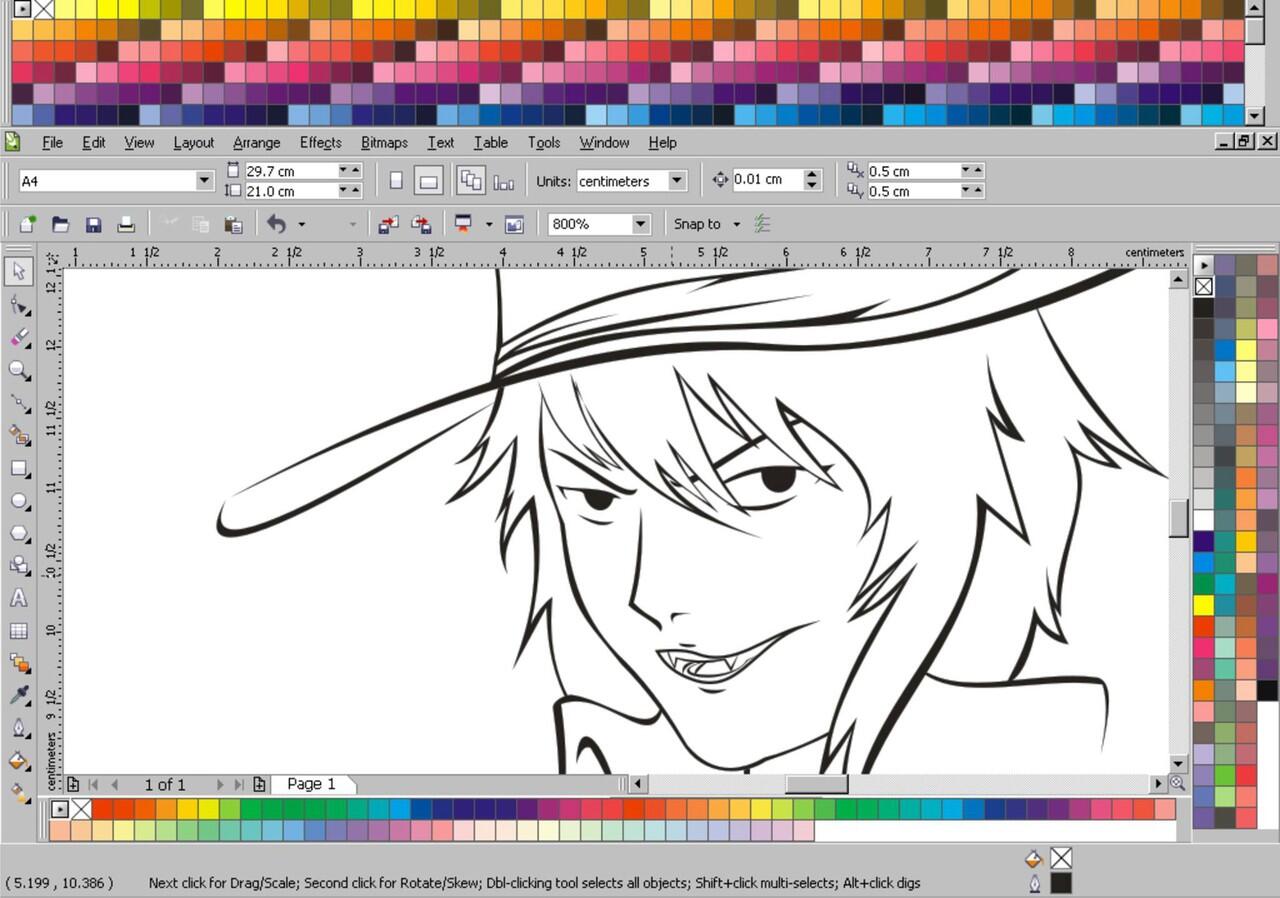Switch page orientation to Portrait
This screenshot has width=1280, height=898.
pyautogui.click(x=396, y=181)
